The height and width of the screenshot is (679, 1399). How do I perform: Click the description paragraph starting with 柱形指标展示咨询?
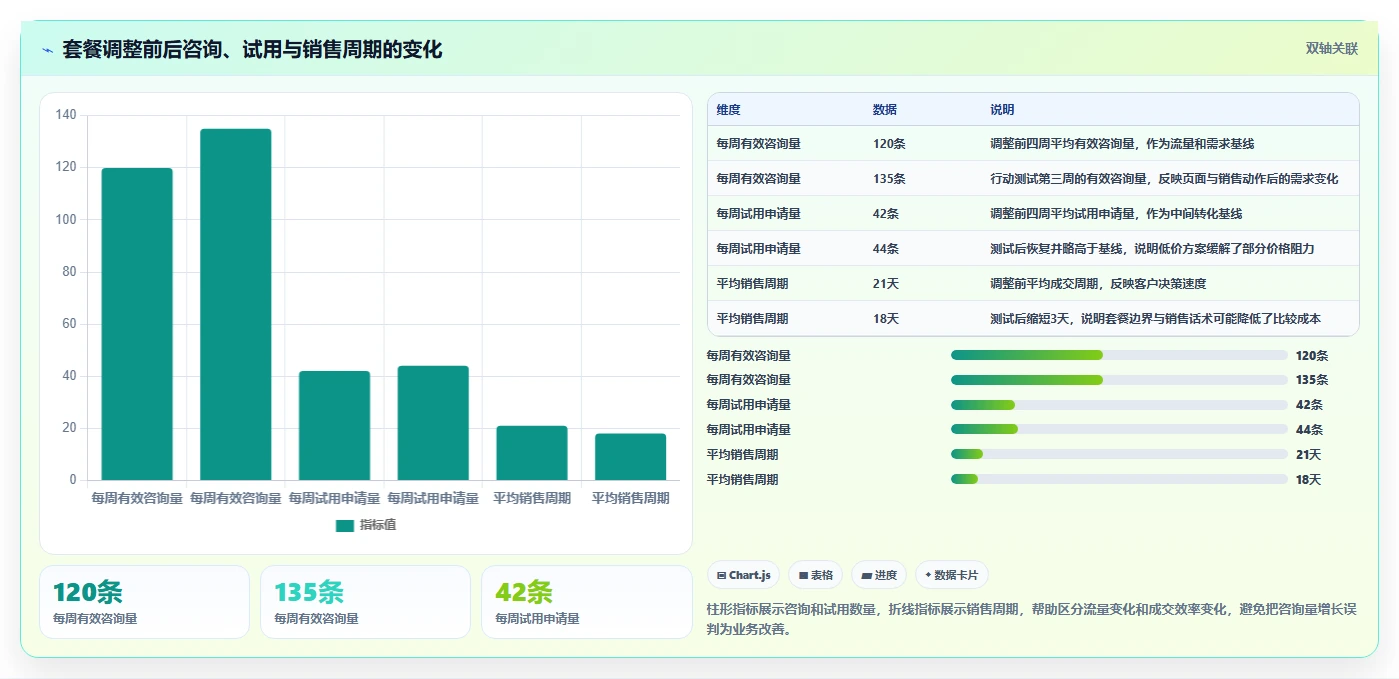[1032, 619]
